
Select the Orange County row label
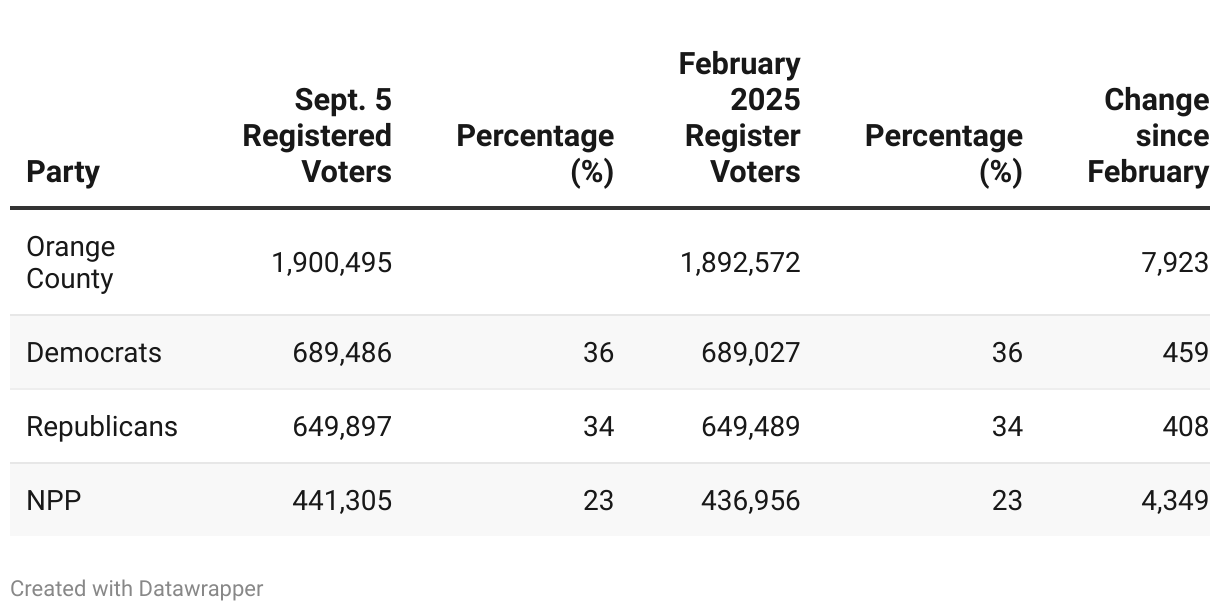[x=71, y=263]
